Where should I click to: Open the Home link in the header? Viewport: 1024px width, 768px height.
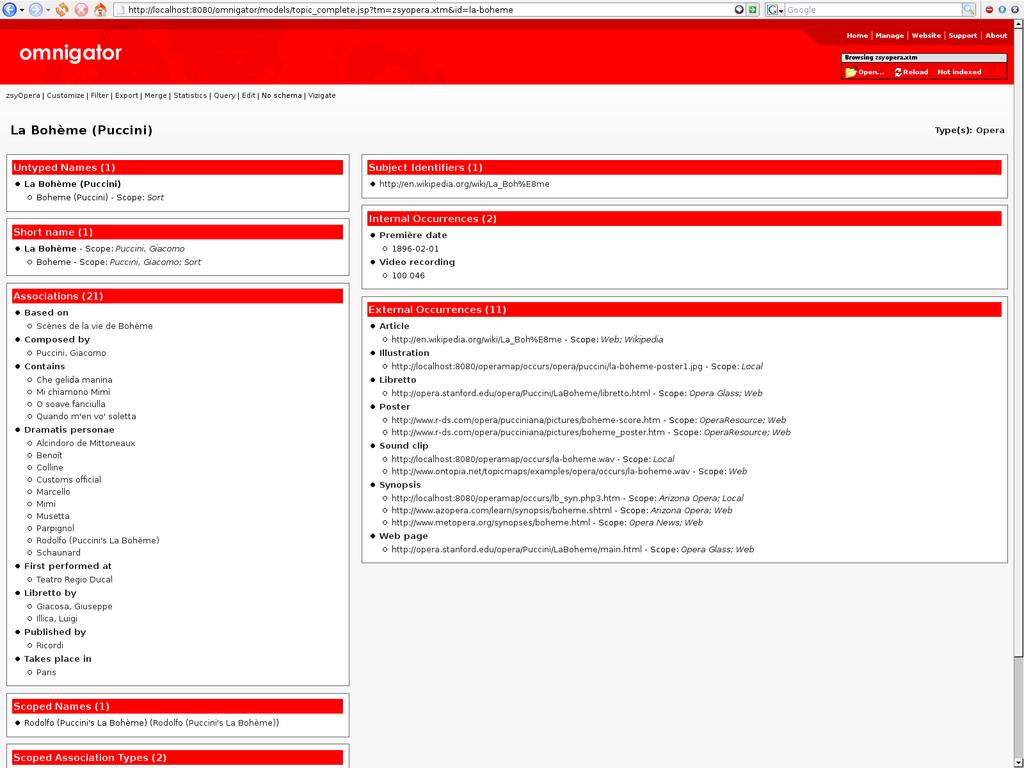(x=857, y=36)
